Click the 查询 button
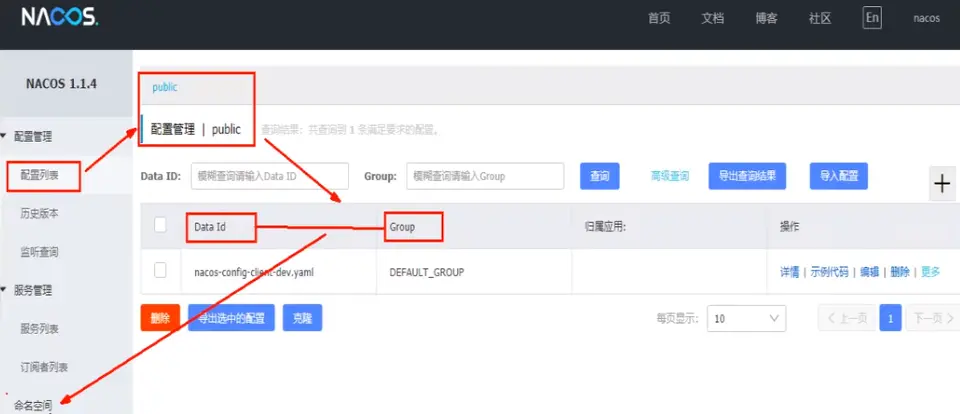Viewport: 960px width, 414px height. tap(600, 176)
